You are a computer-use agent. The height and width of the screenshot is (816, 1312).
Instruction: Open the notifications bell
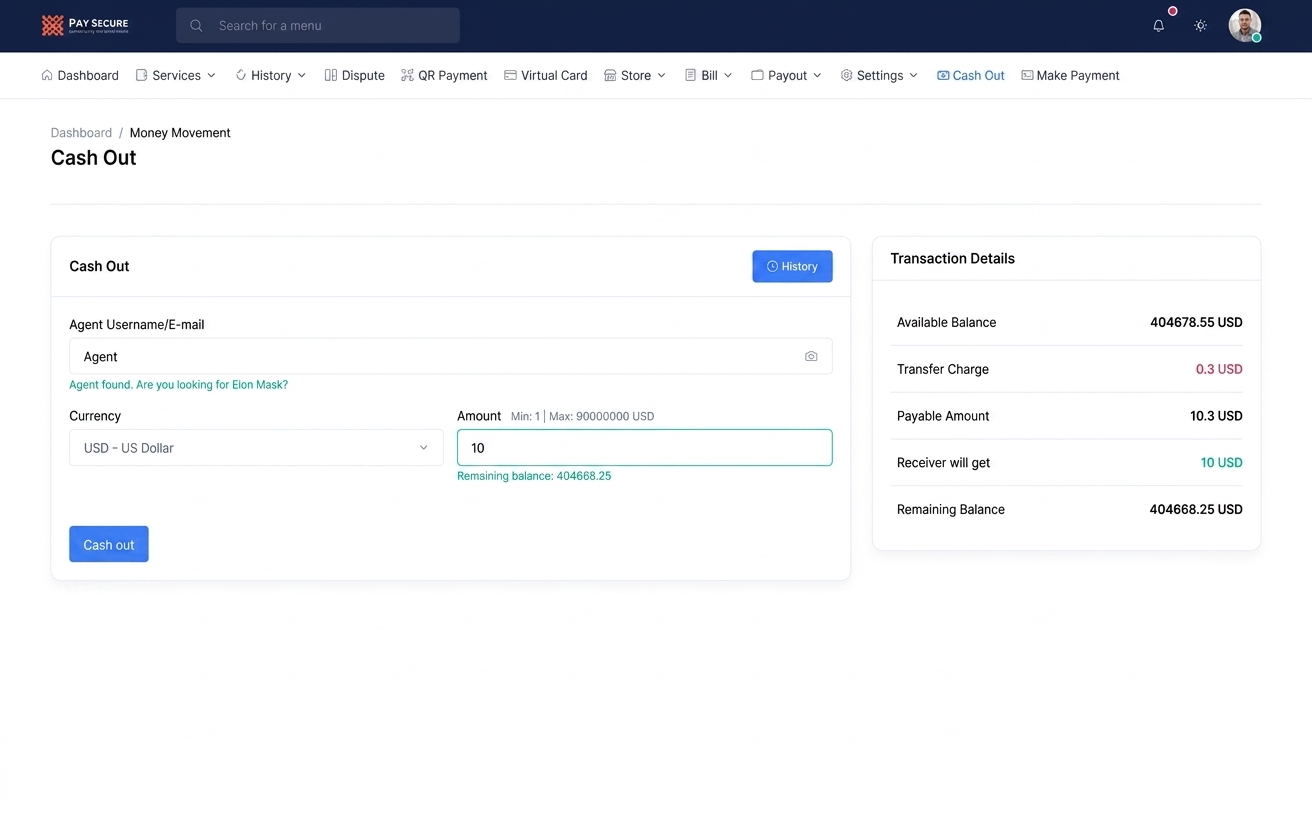(x=1158, y=26)
